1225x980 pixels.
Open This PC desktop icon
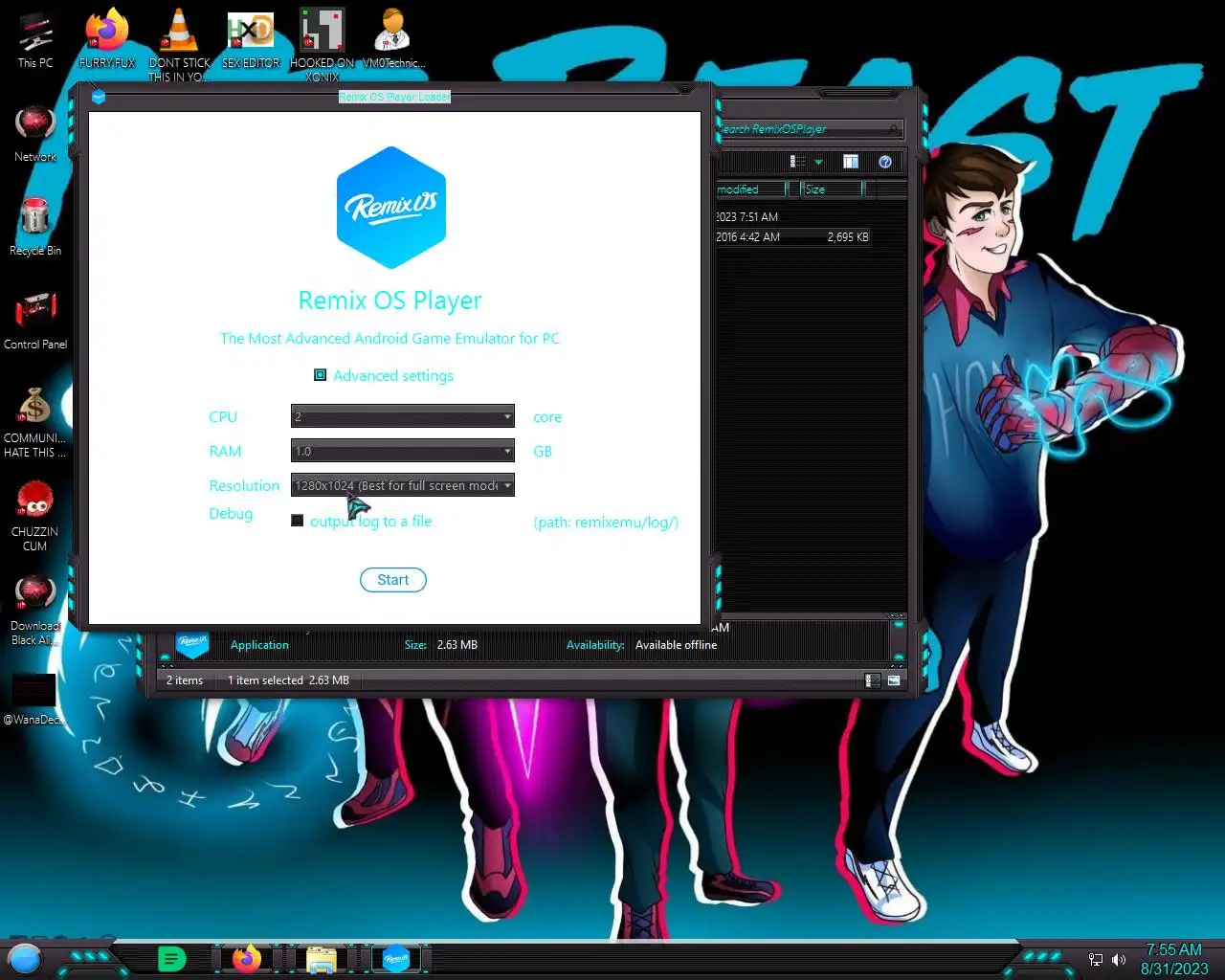[35, 39]
